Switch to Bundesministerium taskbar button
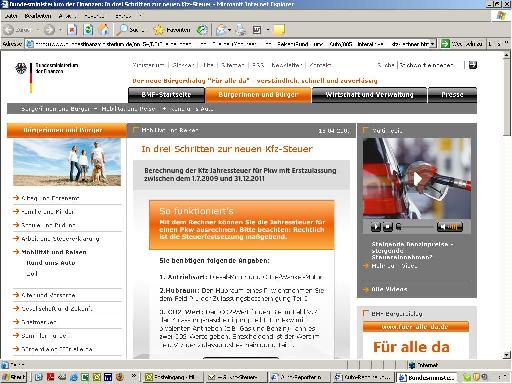The height and width of the screenshot is (384, 512). click(427, 377)
